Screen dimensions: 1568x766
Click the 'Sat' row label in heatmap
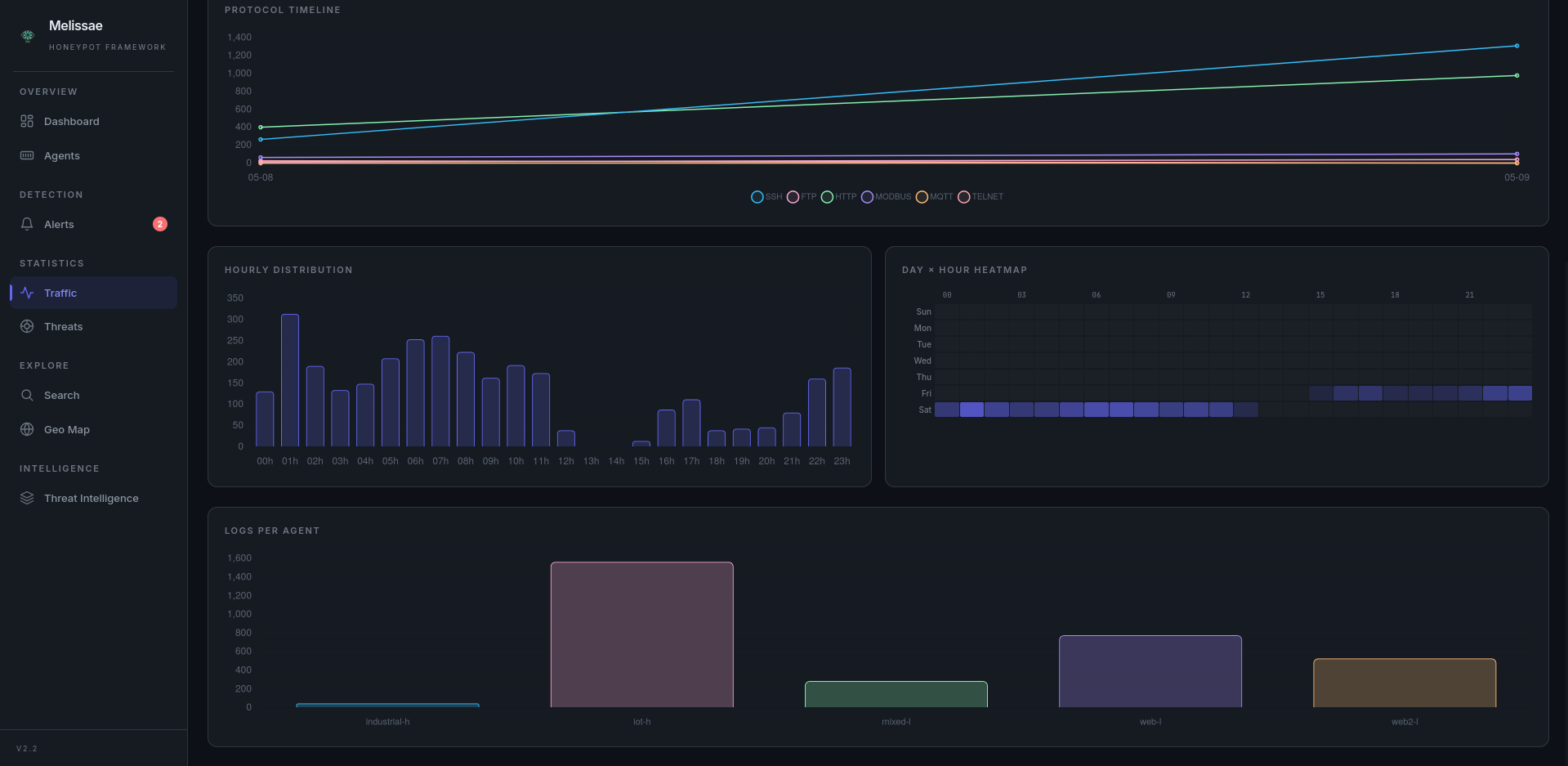(x=925, y=410)
